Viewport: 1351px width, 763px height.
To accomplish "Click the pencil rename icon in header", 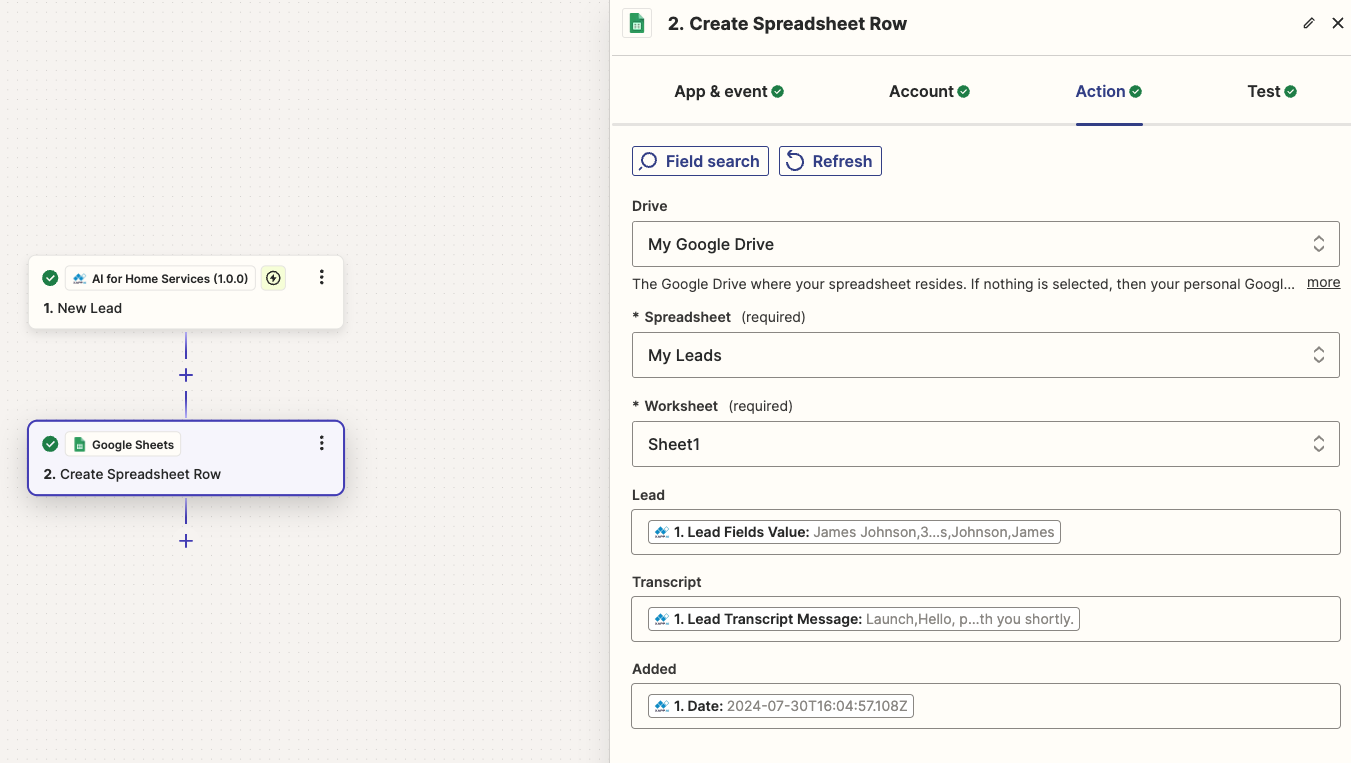I will click(1309, 23).
